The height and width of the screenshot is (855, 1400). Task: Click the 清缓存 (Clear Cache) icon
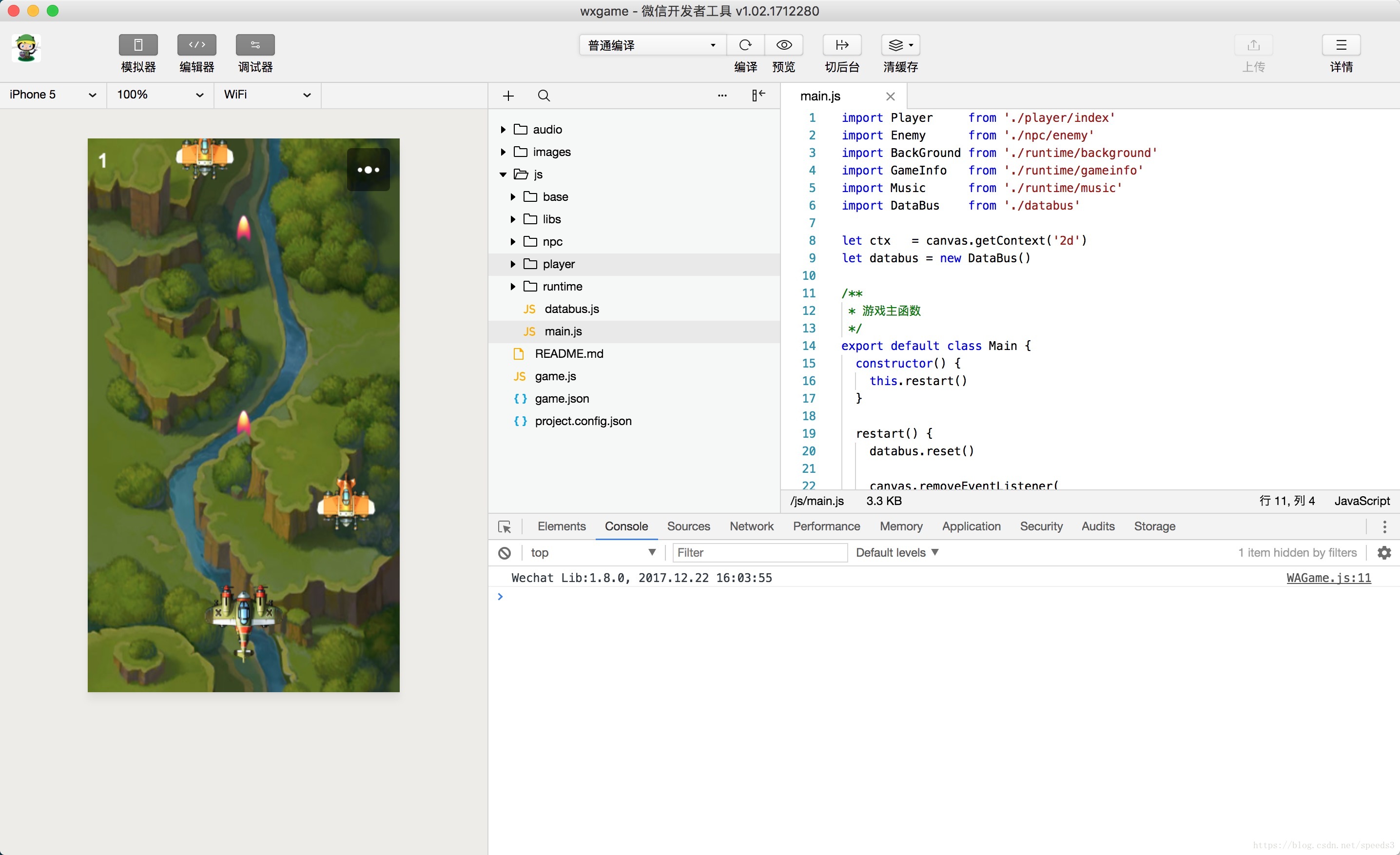click(x=898, y=45)
